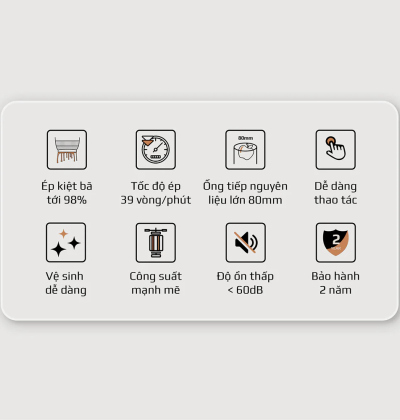The image size is (400, 420).
Task: Select the 'Ống tiếp nguyên liệu lớn 80mm' label
Action: click(x=245, y=193)
